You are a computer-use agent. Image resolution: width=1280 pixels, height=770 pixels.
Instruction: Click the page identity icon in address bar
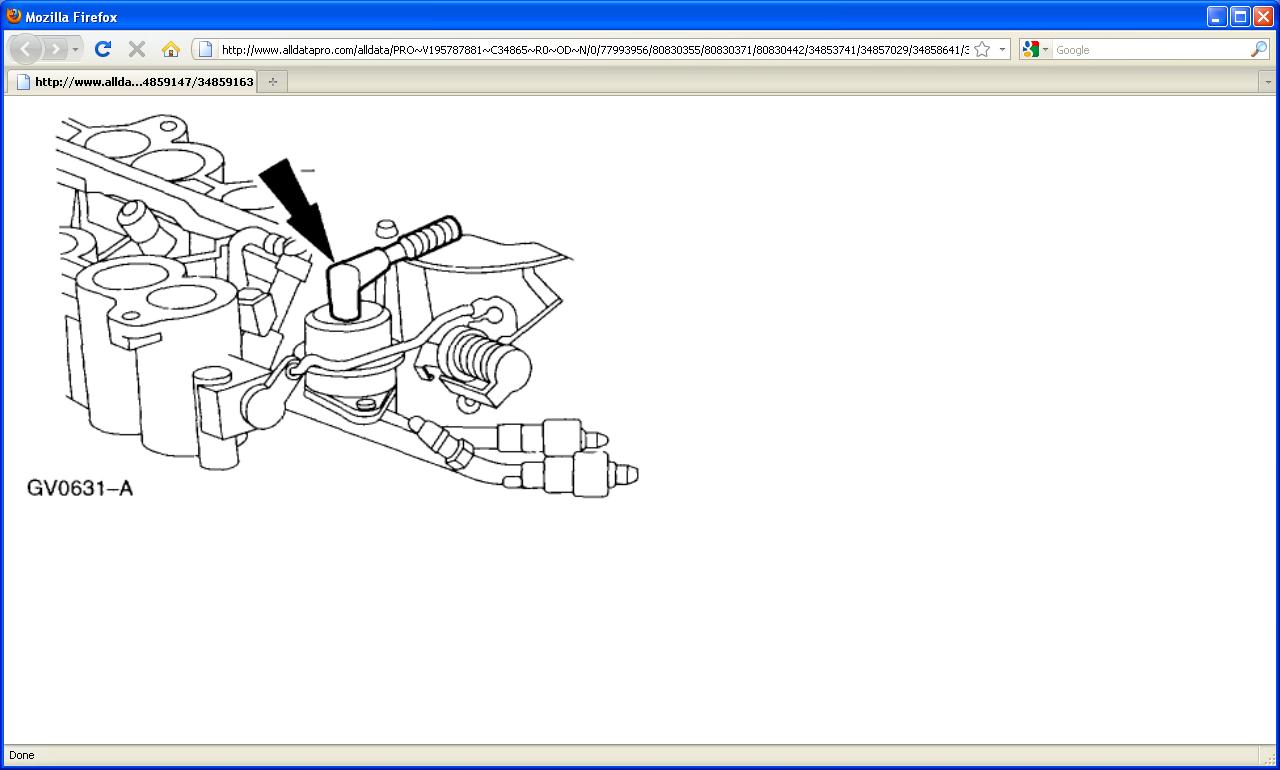pos(205,49)
